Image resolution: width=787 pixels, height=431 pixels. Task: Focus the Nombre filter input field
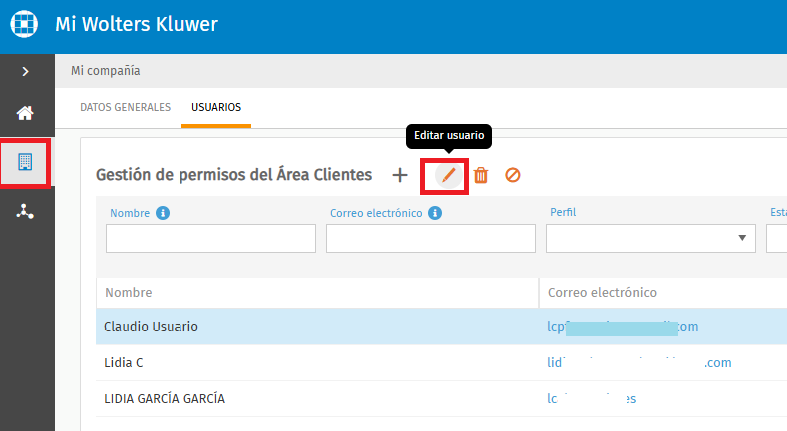tap(211, 238)
